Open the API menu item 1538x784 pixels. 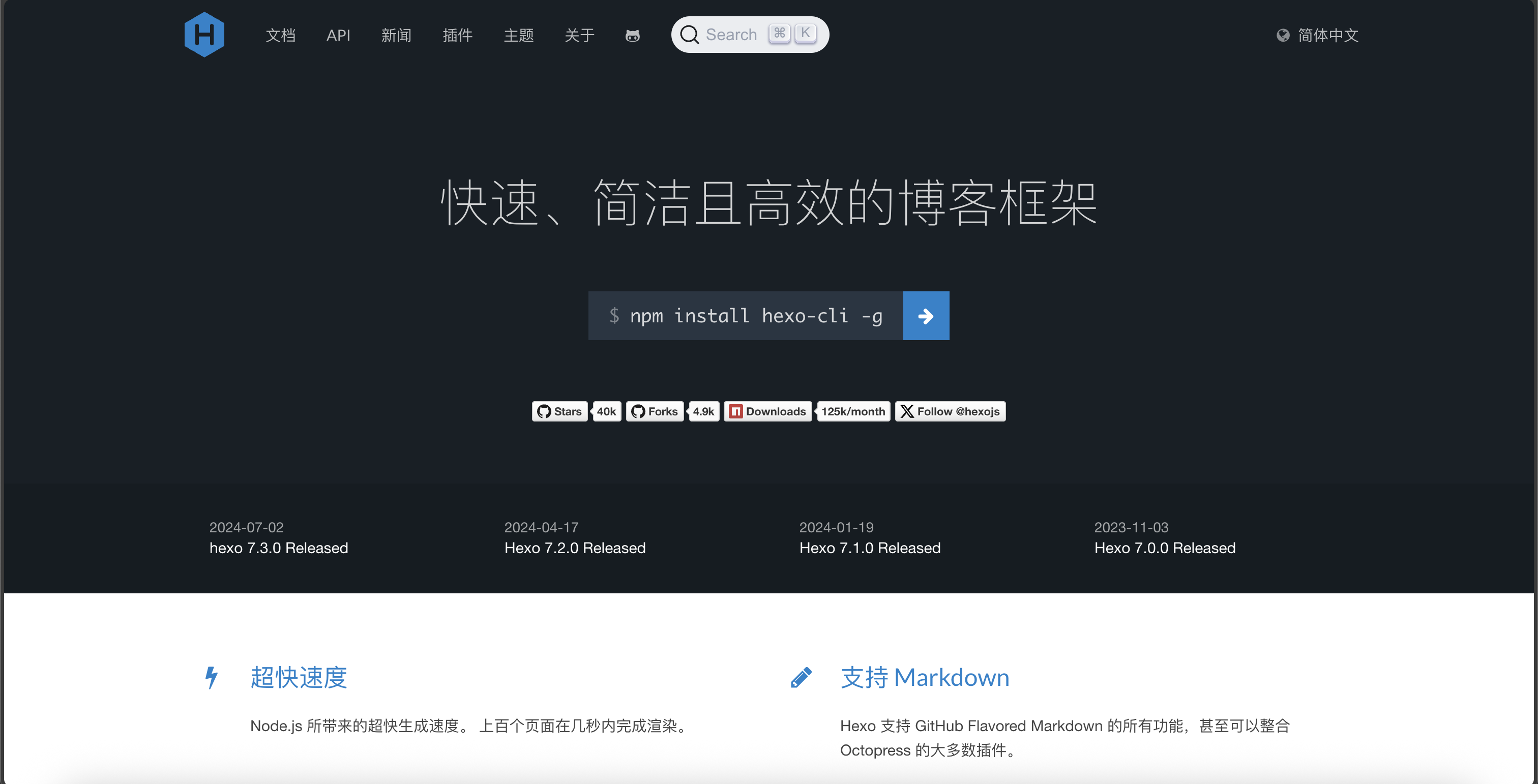(338, 35)
